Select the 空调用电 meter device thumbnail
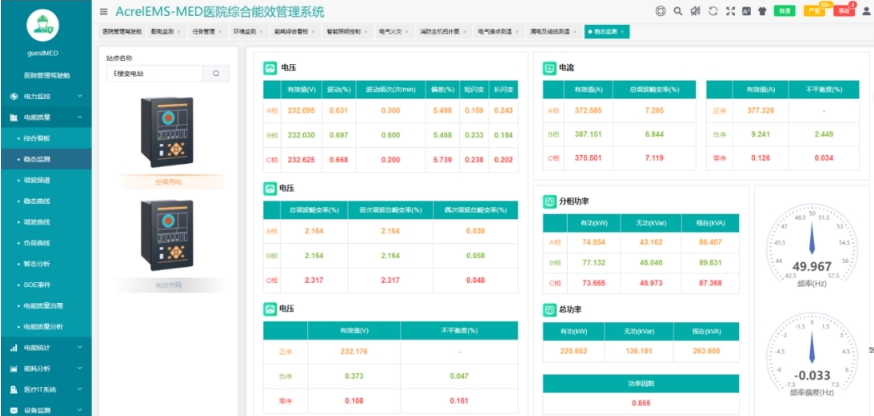Screen dimensions: 874x416 pos(167,132)
